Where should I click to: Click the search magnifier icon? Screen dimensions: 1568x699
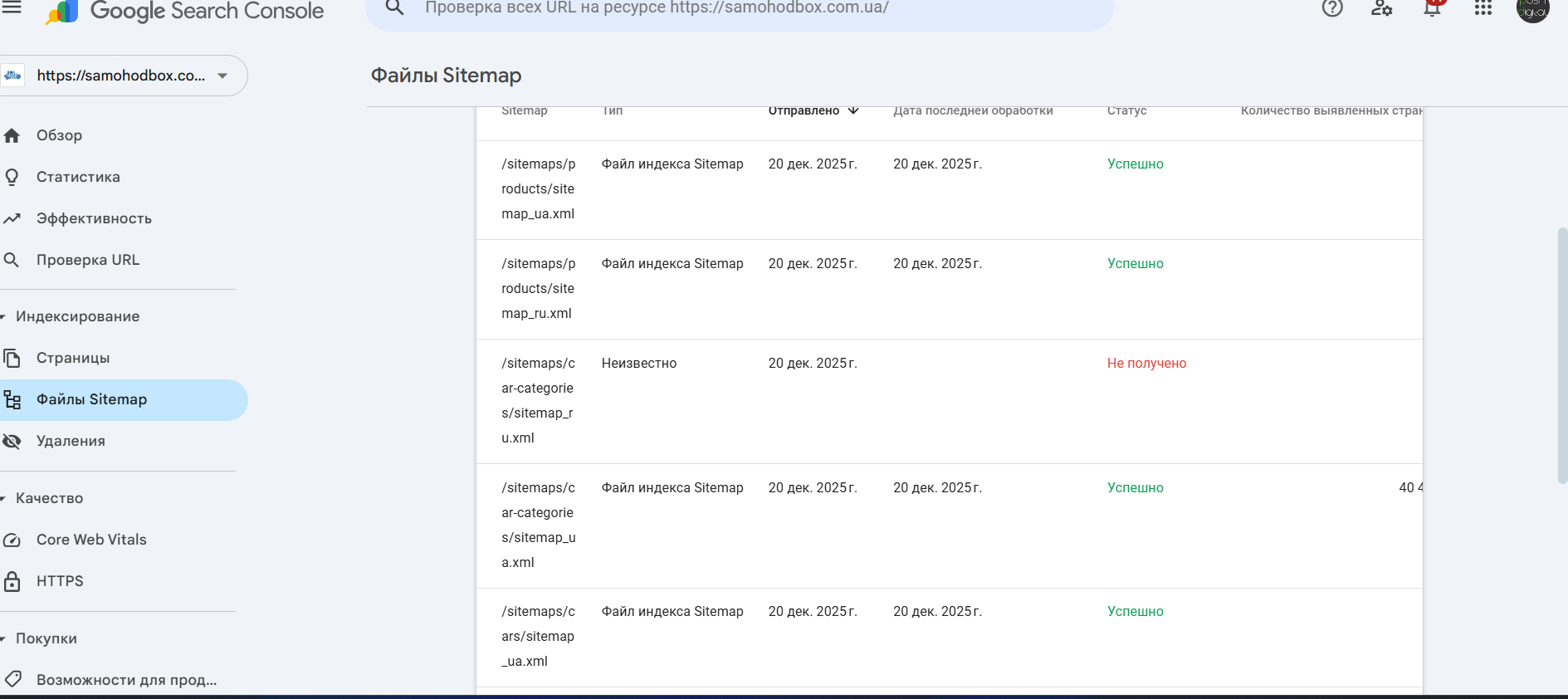pyautogui.click(x=395, y=8)
